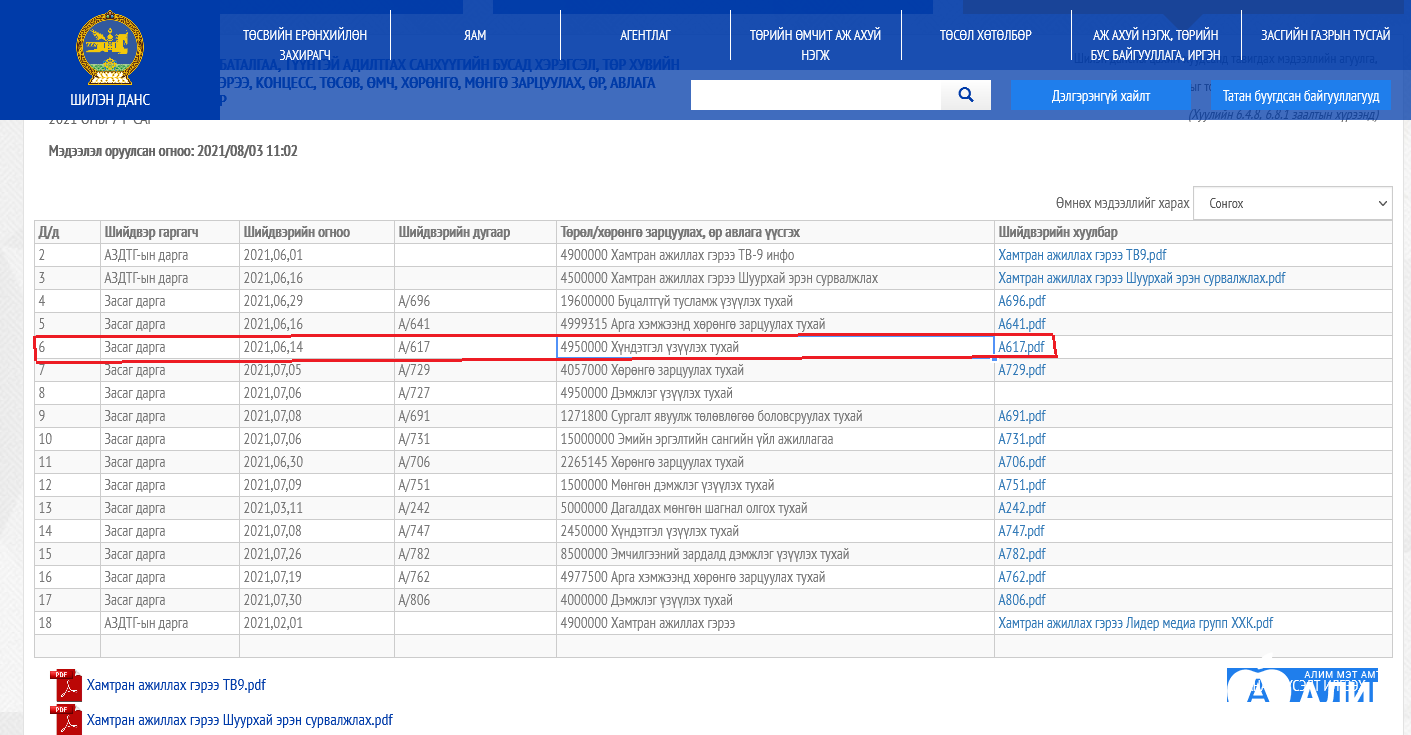Viewport: 1411px width, 735px height.
Task: Open the A731.pdf link
Action: [1021, 439]
